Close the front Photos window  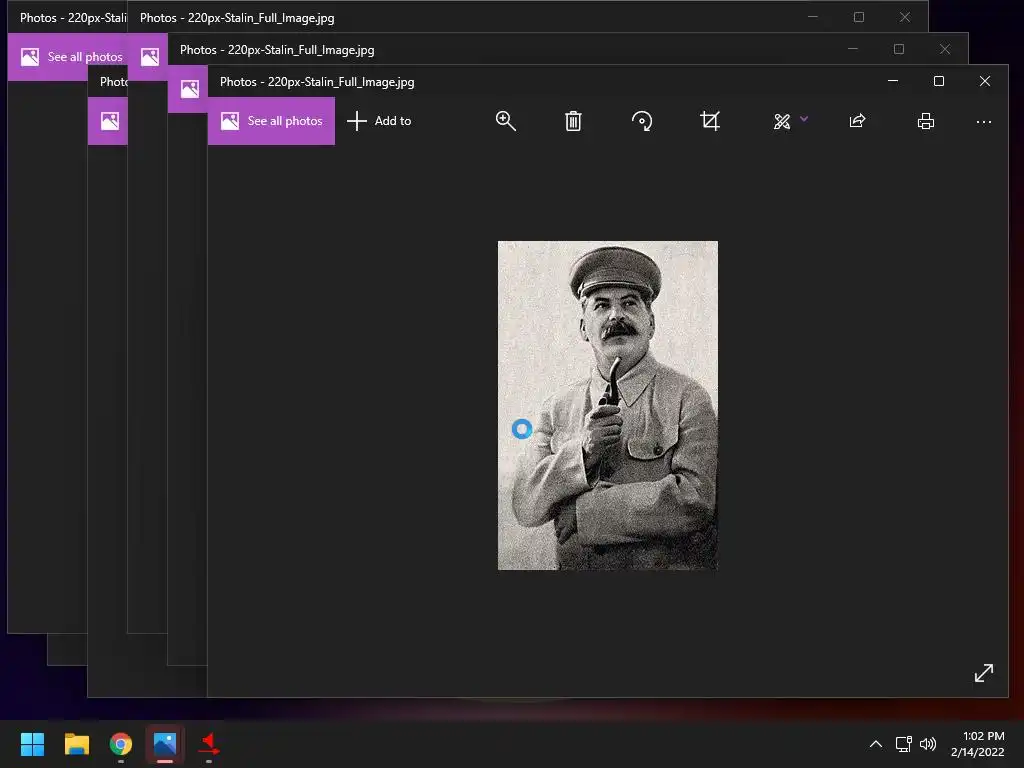985,81
